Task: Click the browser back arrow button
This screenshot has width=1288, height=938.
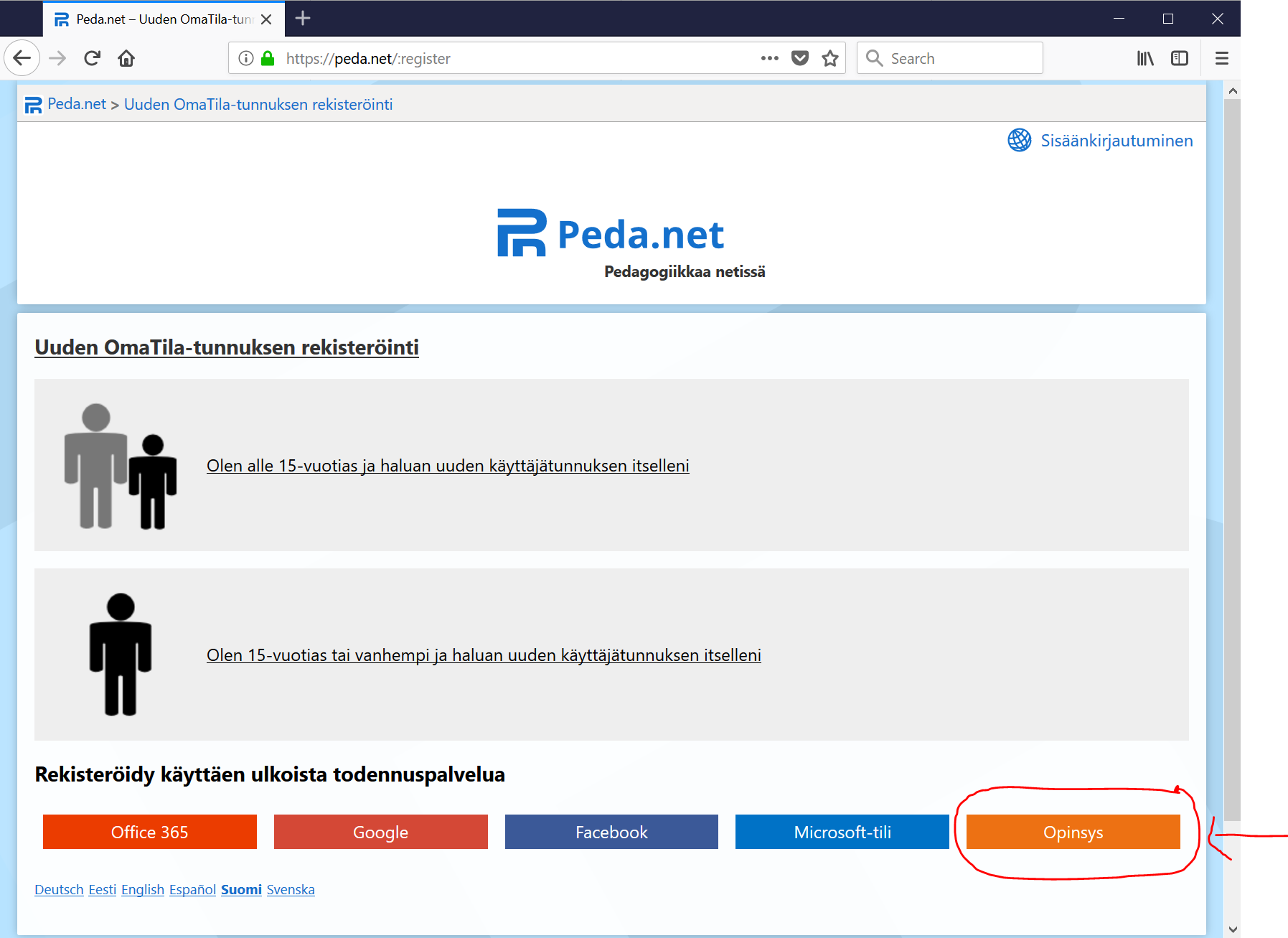Action: pos(22,58)
